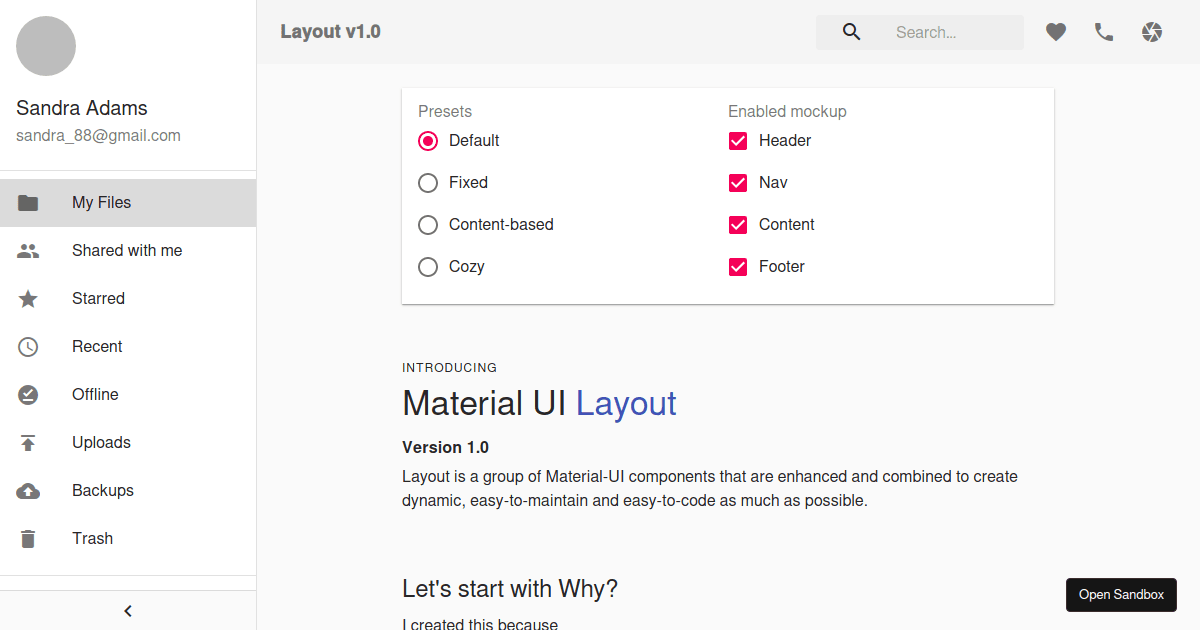The image size is (1200, 630).
Task: Click the Trash bin icon
Action: (x=28, y=538)
